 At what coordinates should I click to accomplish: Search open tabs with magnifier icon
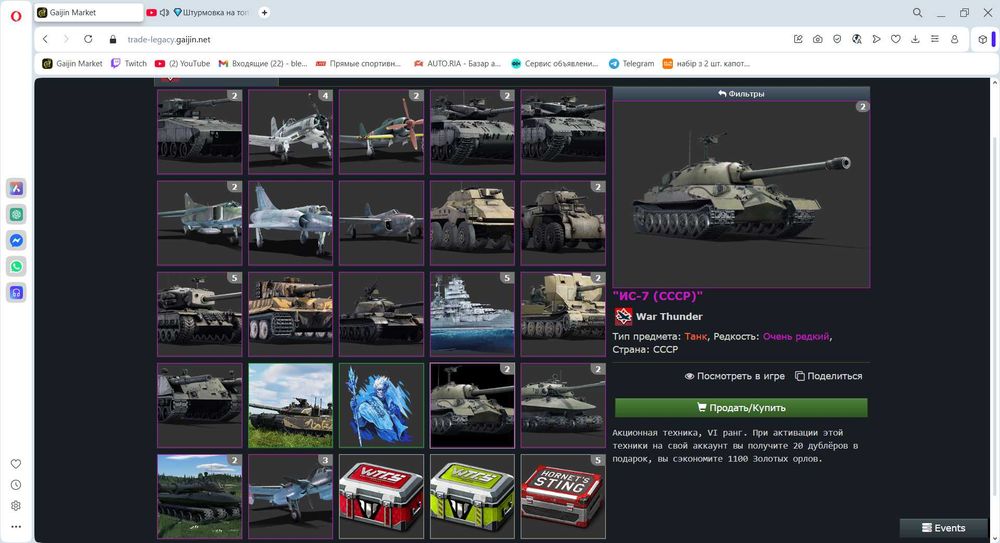(917, 13)
